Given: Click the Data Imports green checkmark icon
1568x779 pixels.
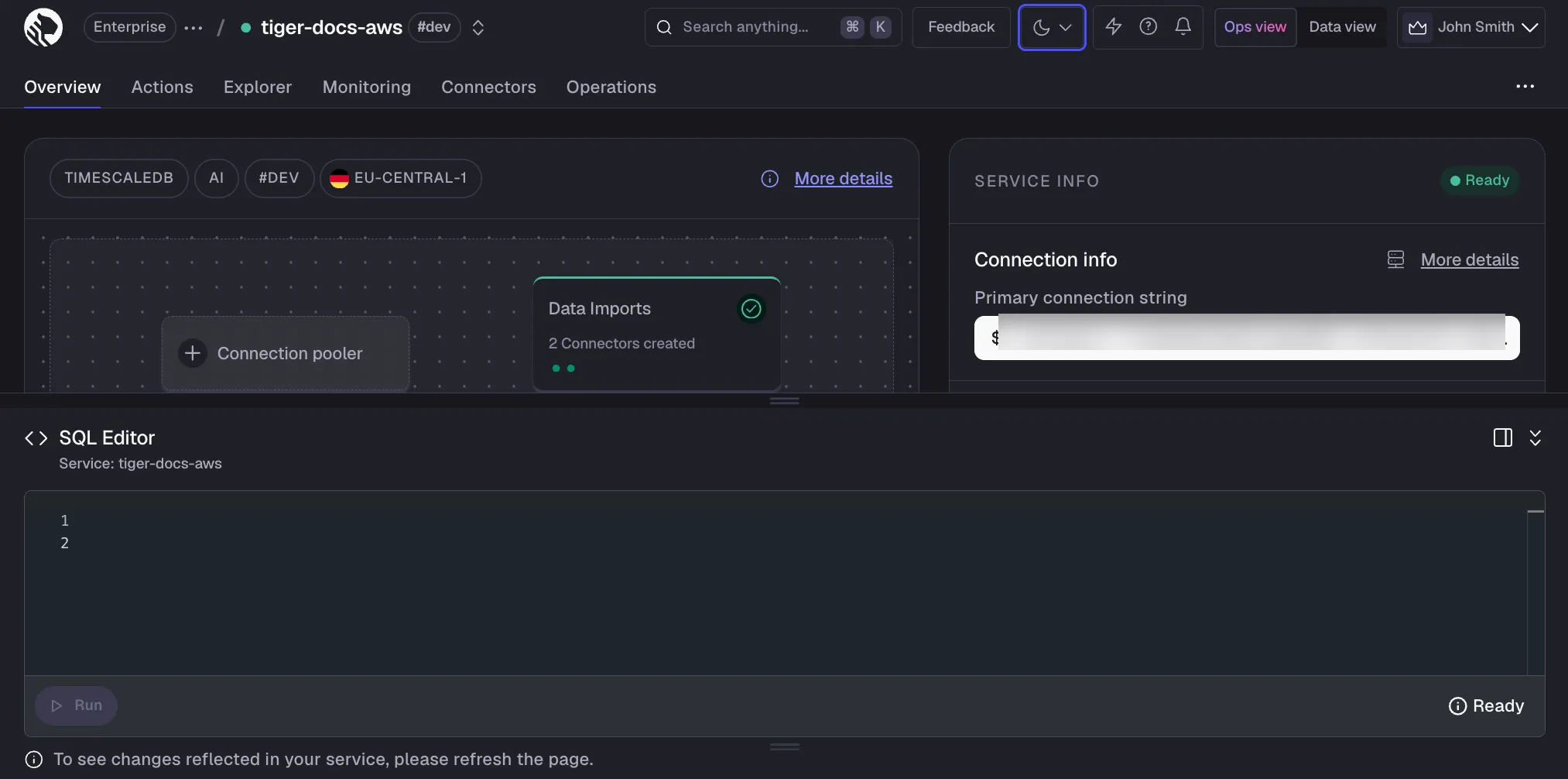Looking at the screenshot, I should (x=751, y=309).
